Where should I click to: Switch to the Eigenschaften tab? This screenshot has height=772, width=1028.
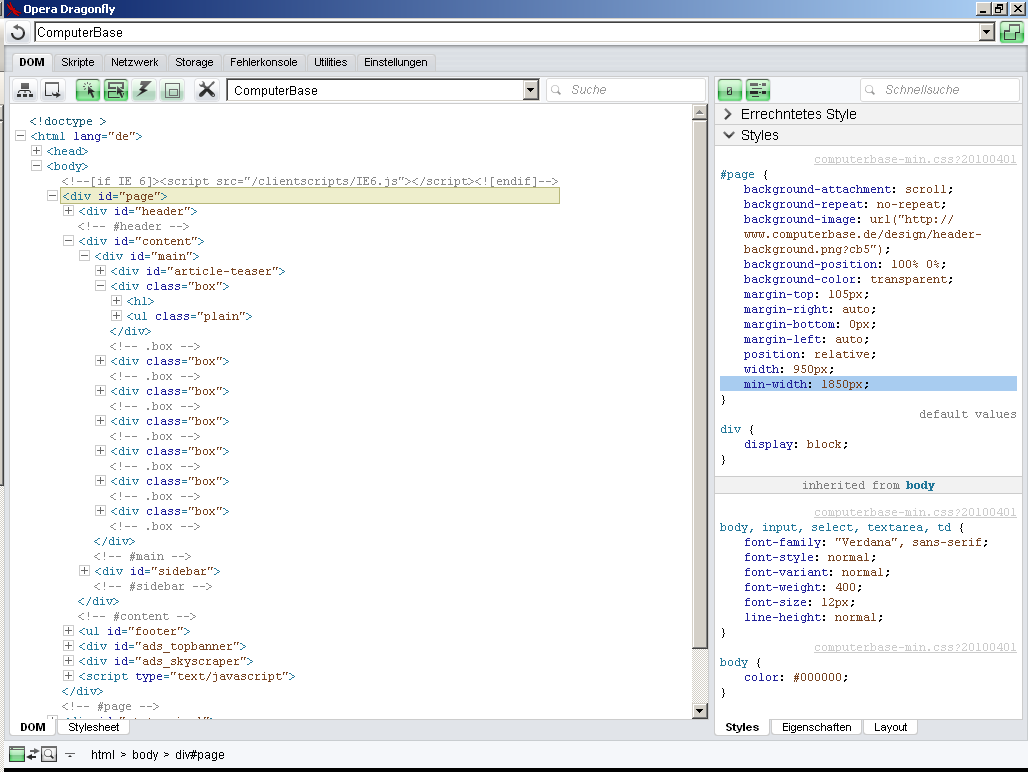click(x=816, y=727)
